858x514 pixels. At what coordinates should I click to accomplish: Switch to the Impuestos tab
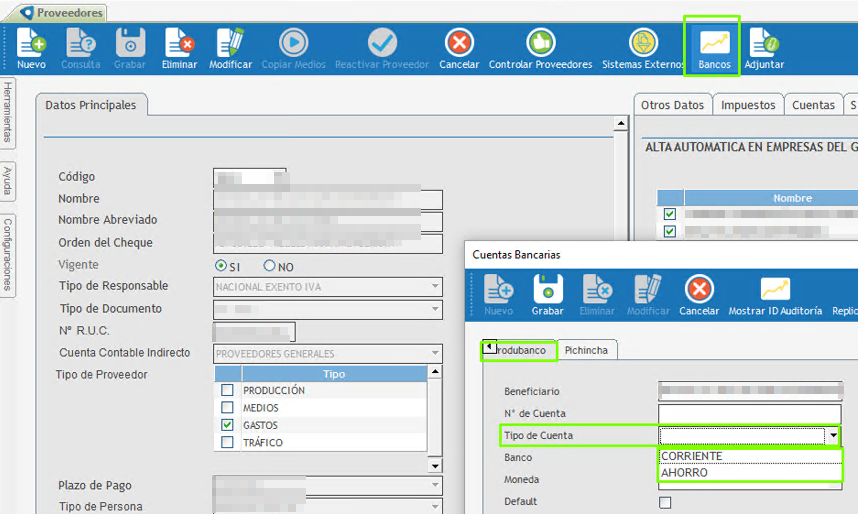748,105
